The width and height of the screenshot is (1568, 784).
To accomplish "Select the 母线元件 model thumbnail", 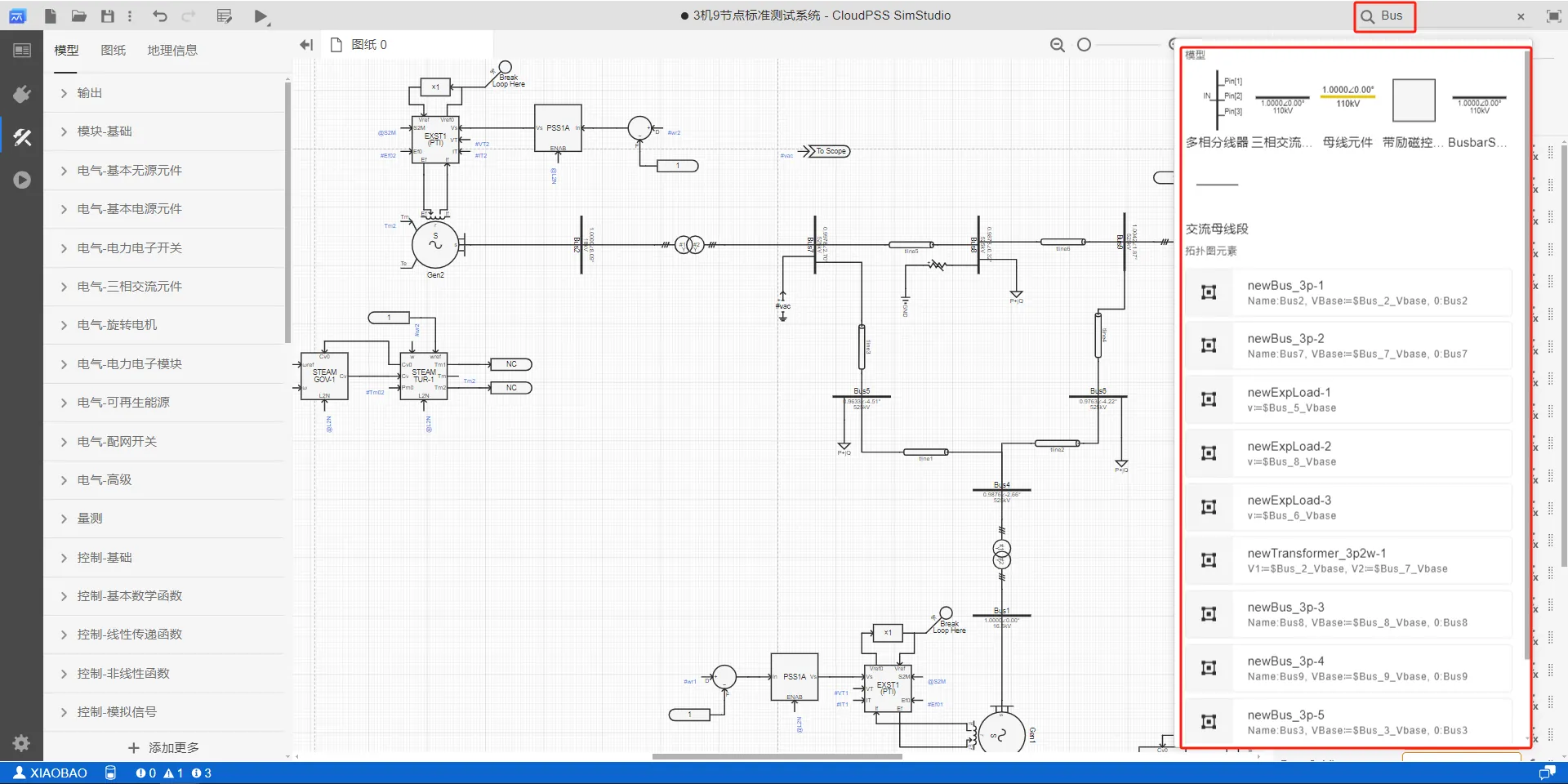I will (1347, 110).
